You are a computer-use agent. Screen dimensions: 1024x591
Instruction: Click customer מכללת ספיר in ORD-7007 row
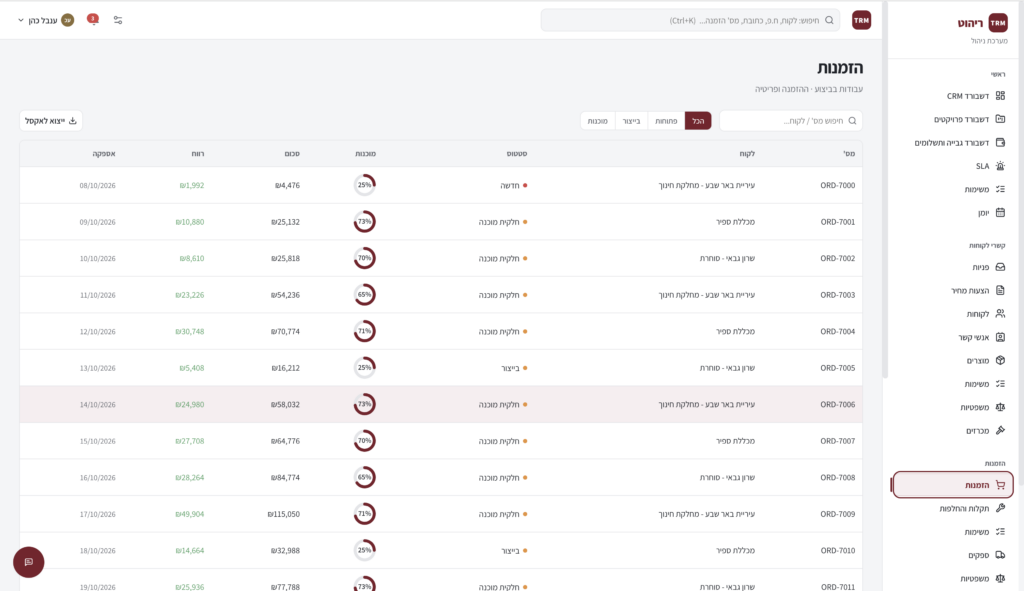(735, 441)
